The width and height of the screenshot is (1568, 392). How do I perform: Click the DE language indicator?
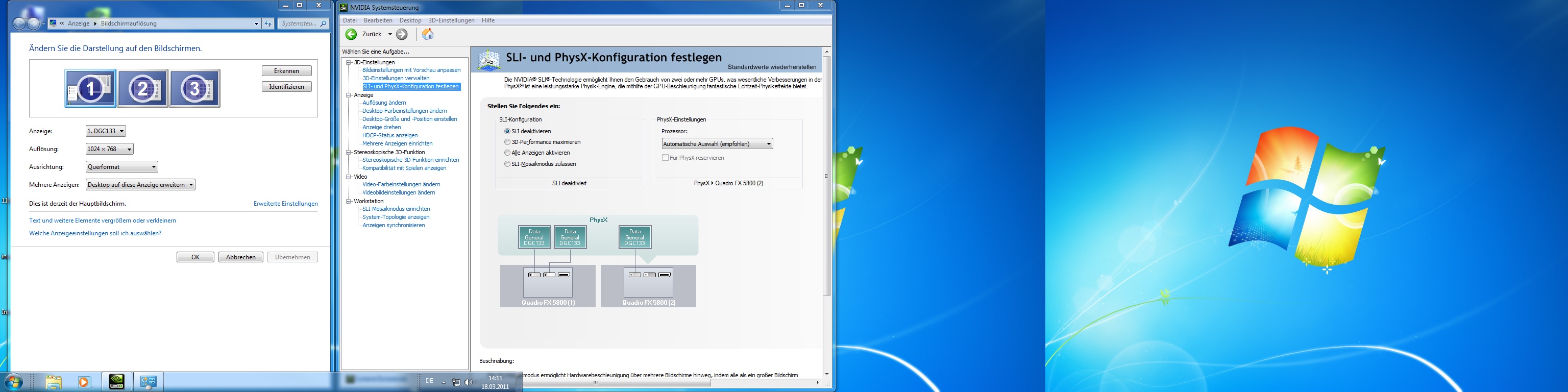430,381
